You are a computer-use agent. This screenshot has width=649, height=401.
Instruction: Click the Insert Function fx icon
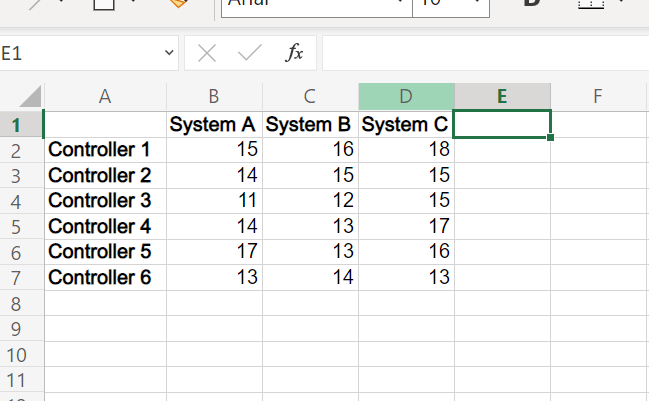(294, 53)
